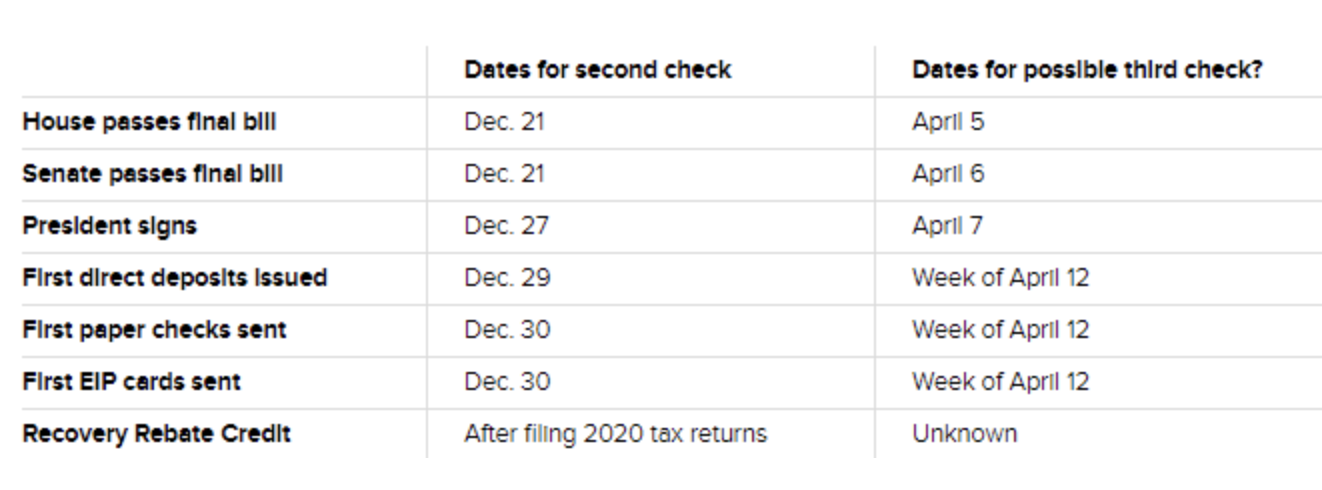
Task: Click 'Week of April 12' in direct deposits row
Action: [x=1000, y=278]
